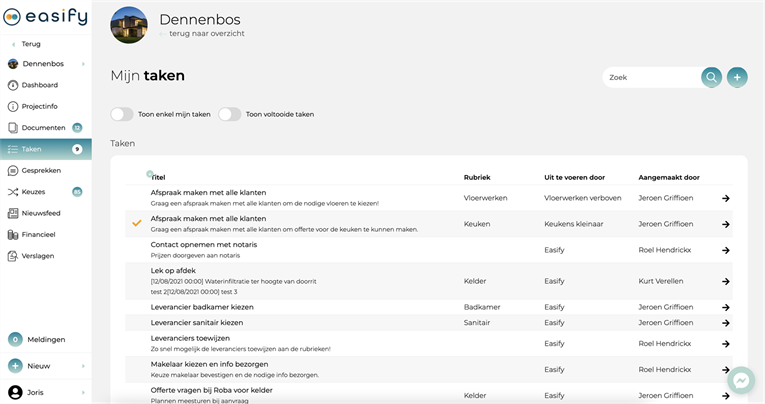
Task: Open Leverancier badkamer kiezen arrow
Action: click(726, 307)
